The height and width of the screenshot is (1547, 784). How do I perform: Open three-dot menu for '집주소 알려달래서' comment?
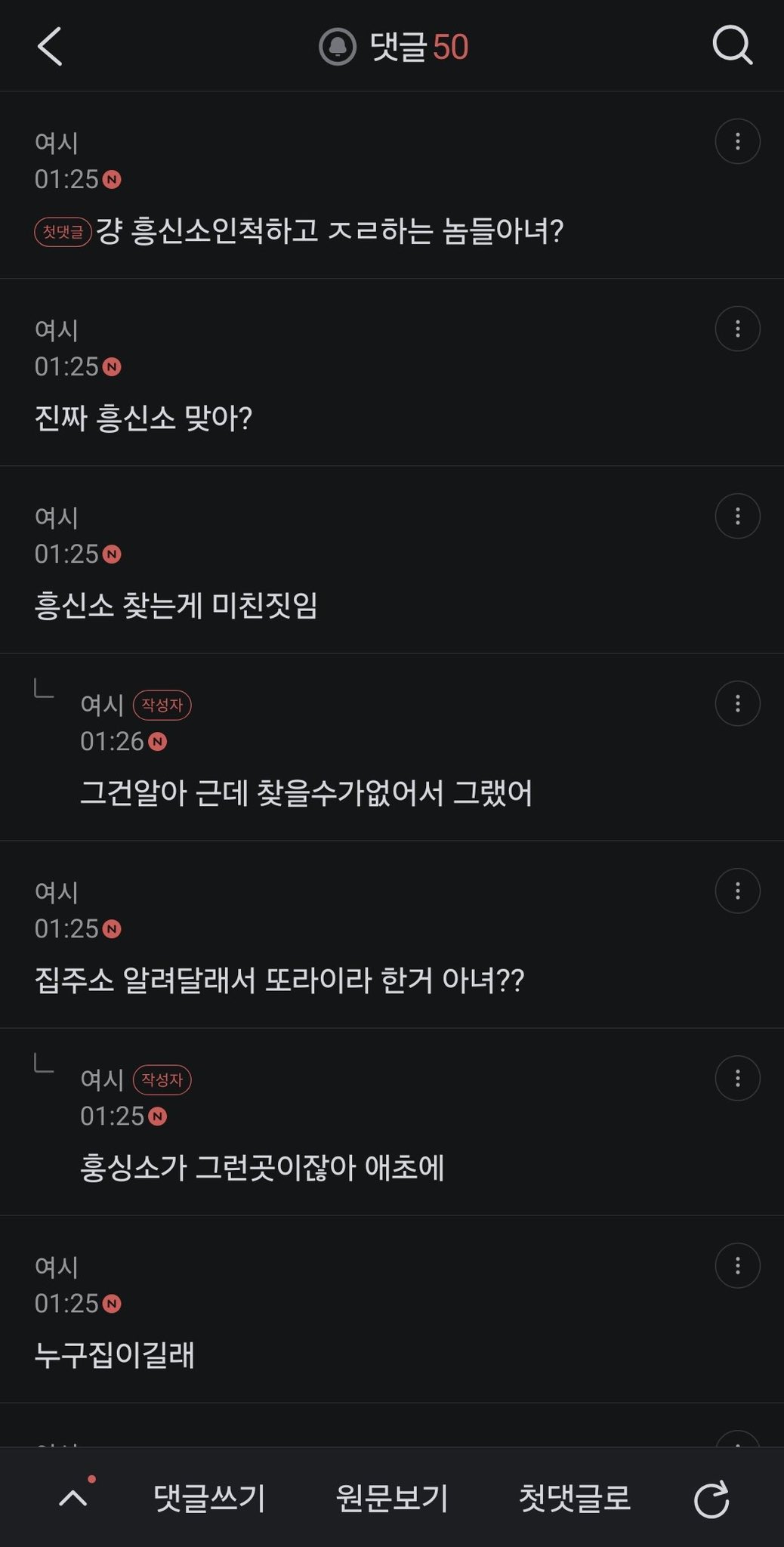coord(737,891)
